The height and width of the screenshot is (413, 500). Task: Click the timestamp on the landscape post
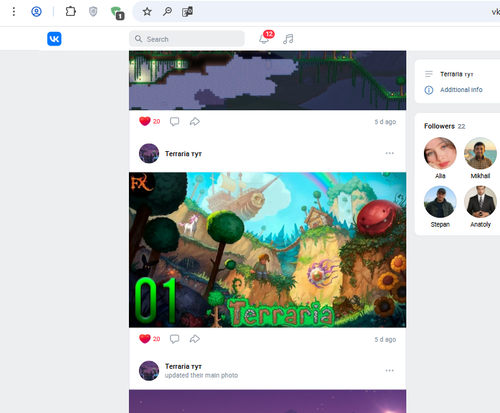click(385, 122)
